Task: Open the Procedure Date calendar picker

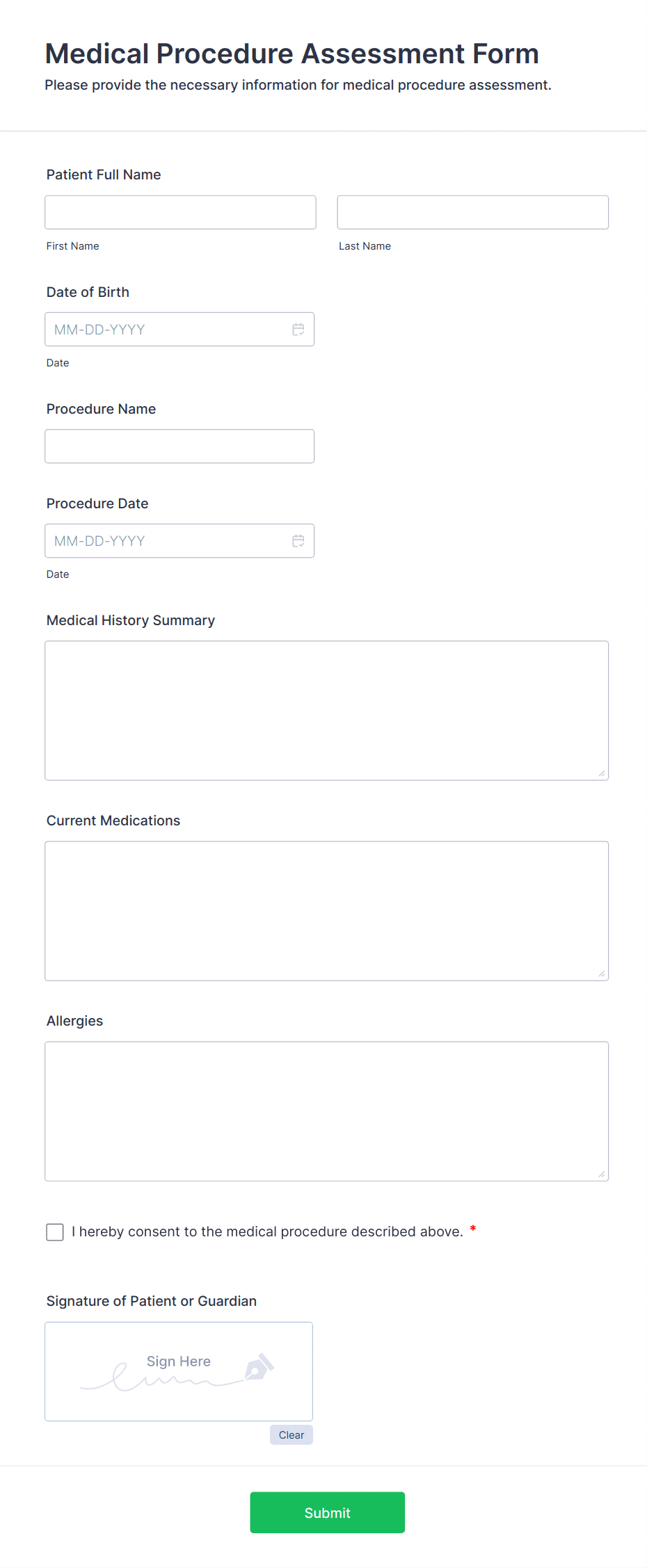Action: (298, 540)
